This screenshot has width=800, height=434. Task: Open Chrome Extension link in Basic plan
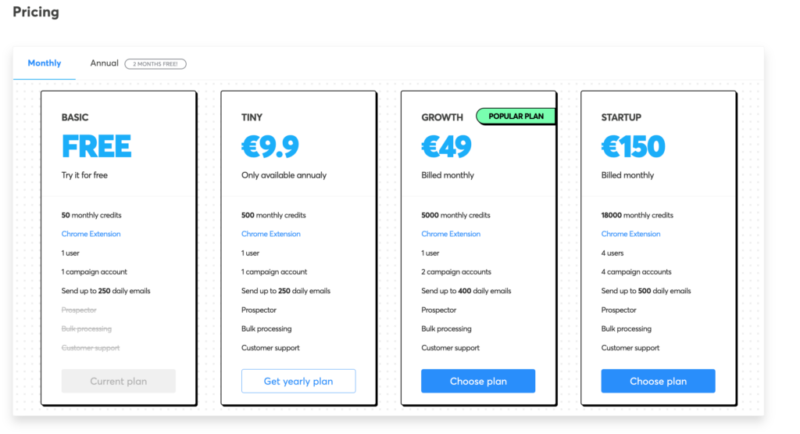point(91,234)
